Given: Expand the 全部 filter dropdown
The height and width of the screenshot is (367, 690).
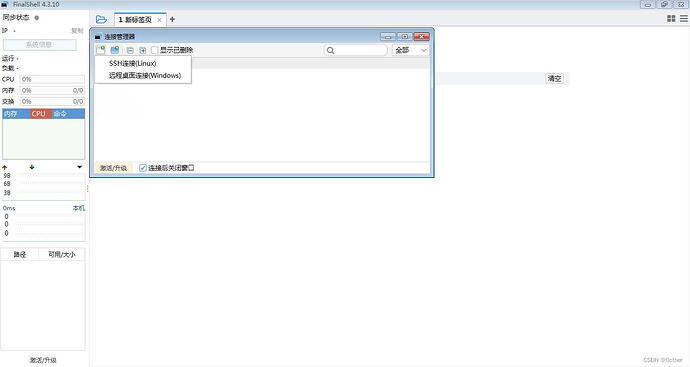Looking at the screenshot, I should [x=411, y=50].
